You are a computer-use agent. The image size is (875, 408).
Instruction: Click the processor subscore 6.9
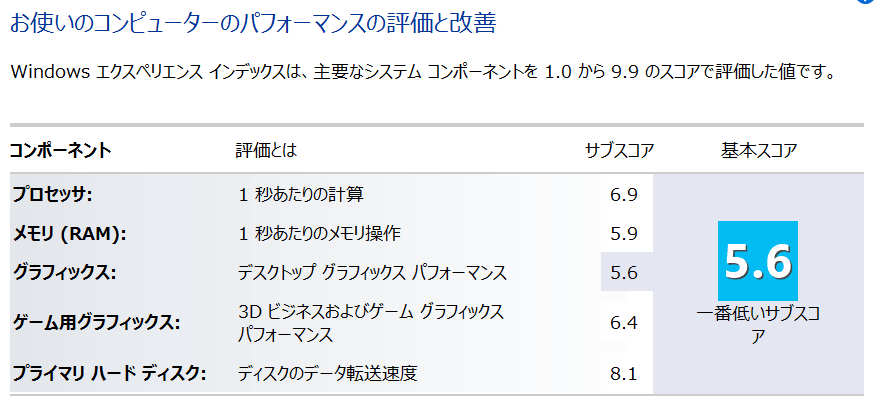[x=623, y=194]
